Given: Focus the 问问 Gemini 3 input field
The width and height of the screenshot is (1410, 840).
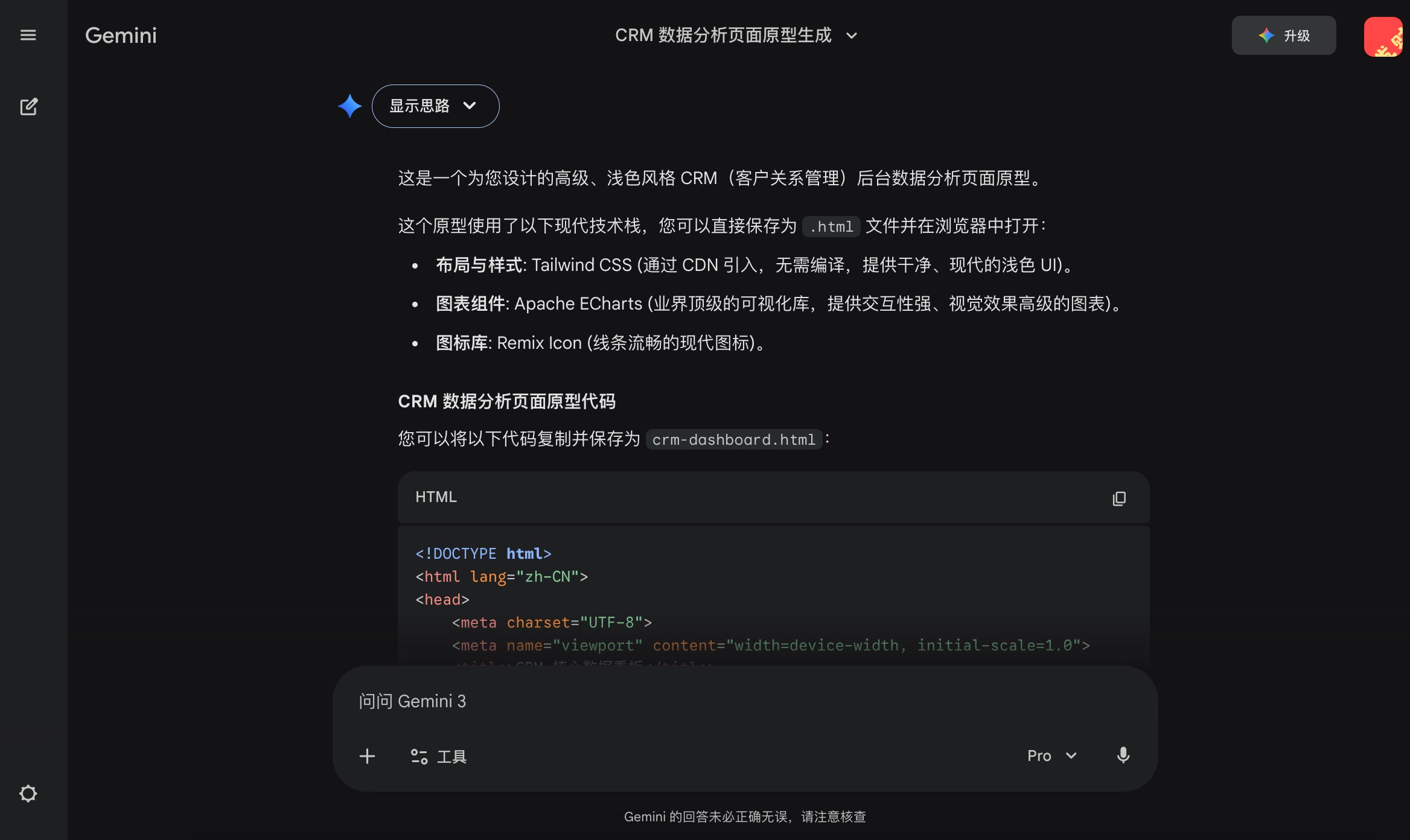Looking at the screenshot, I should tap(664, 701).
